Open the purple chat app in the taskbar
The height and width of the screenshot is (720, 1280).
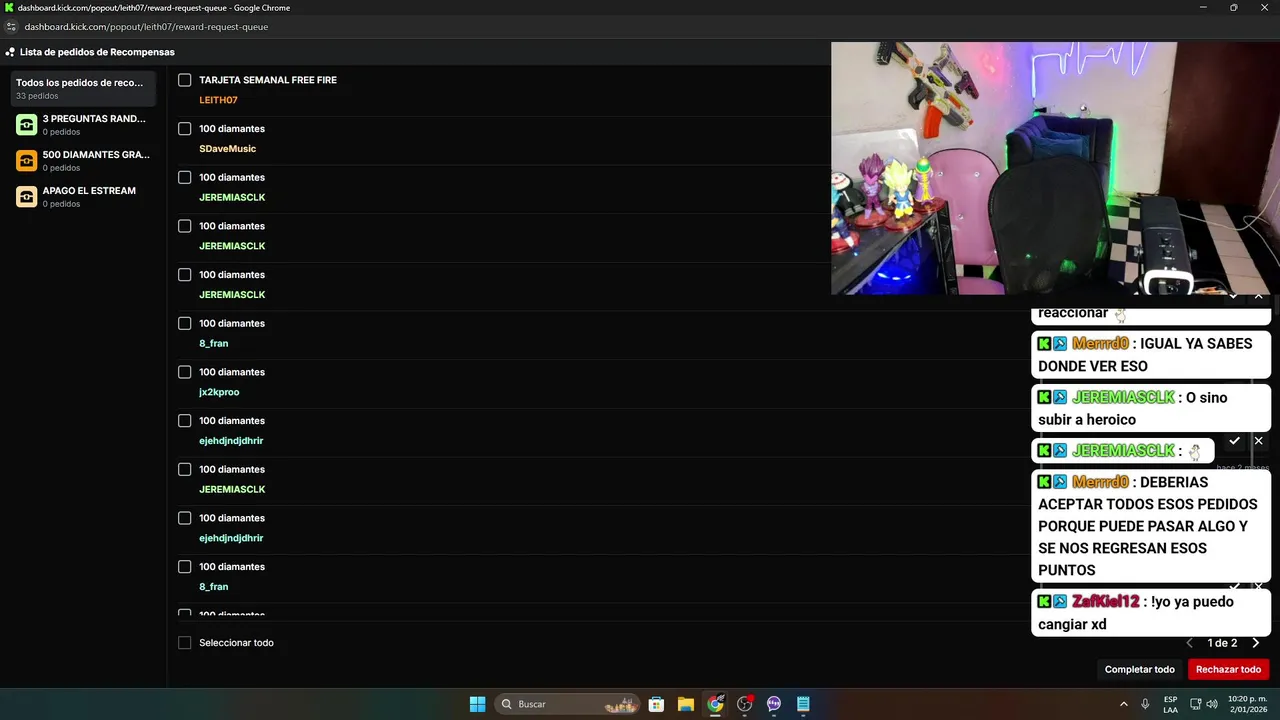(774, 704)
